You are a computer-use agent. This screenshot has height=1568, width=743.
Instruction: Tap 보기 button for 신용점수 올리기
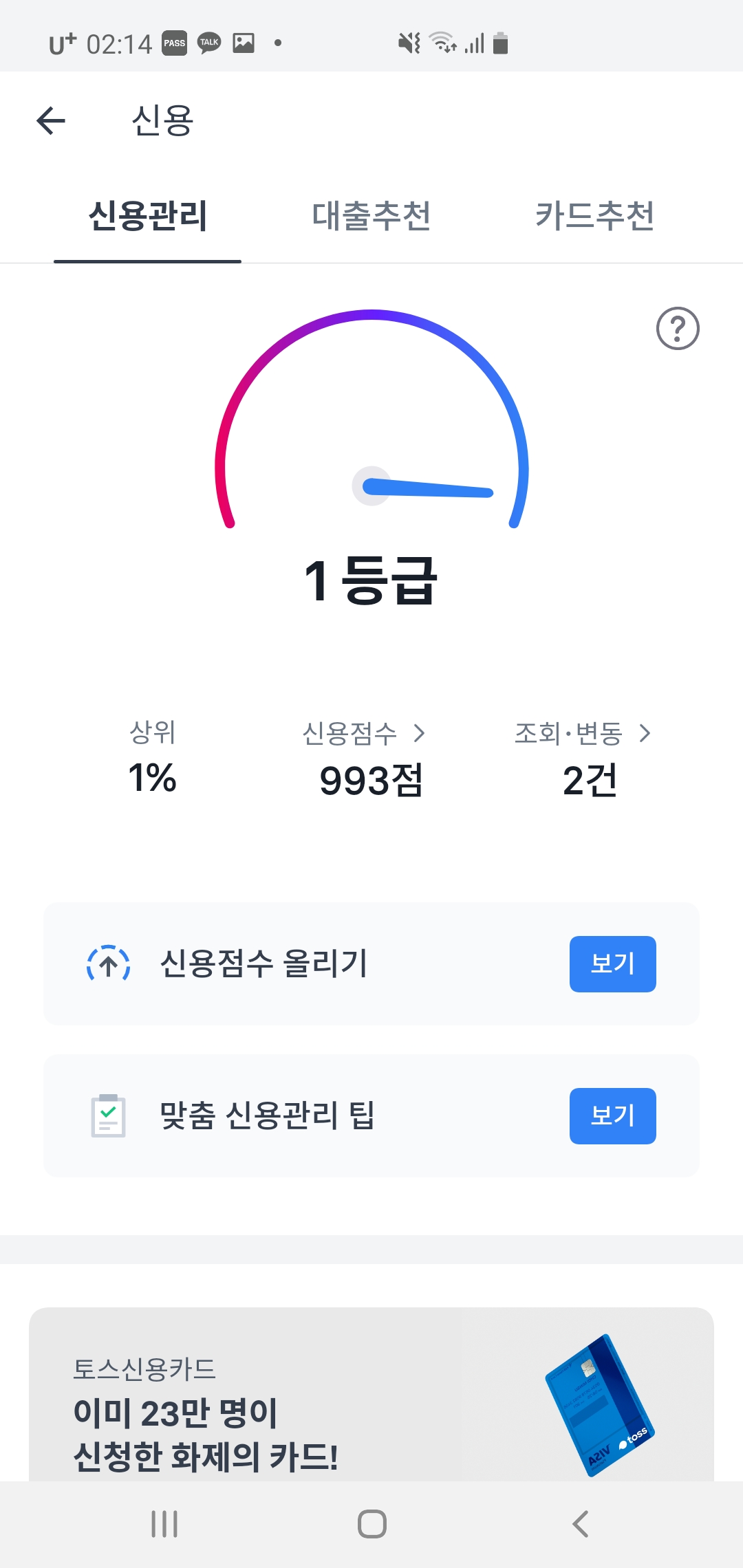612,963
